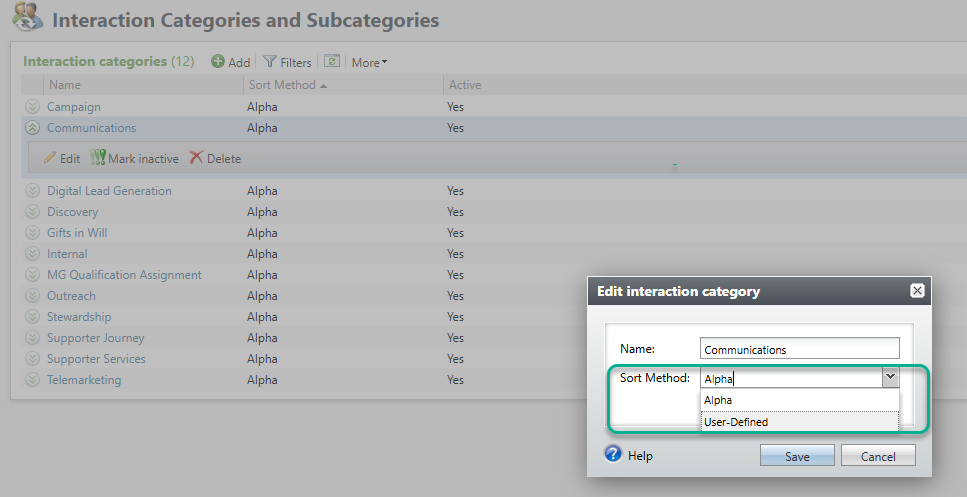The height and width of the screenshot is (497, 967).
Task: Choose User-Defined from the dropdown list
Action: [800, 422]
